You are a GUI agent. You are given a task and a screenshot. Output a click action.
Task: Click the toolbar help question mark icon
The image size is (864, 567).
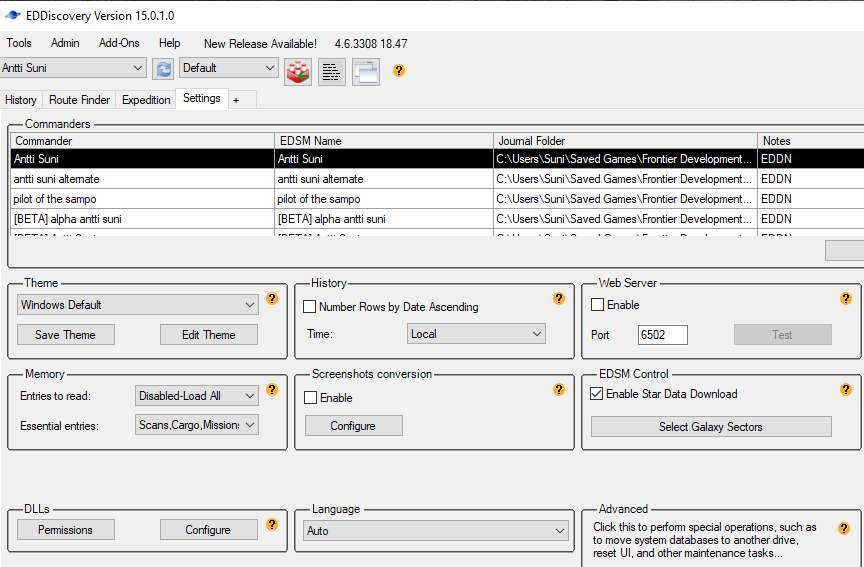[399, 71]
